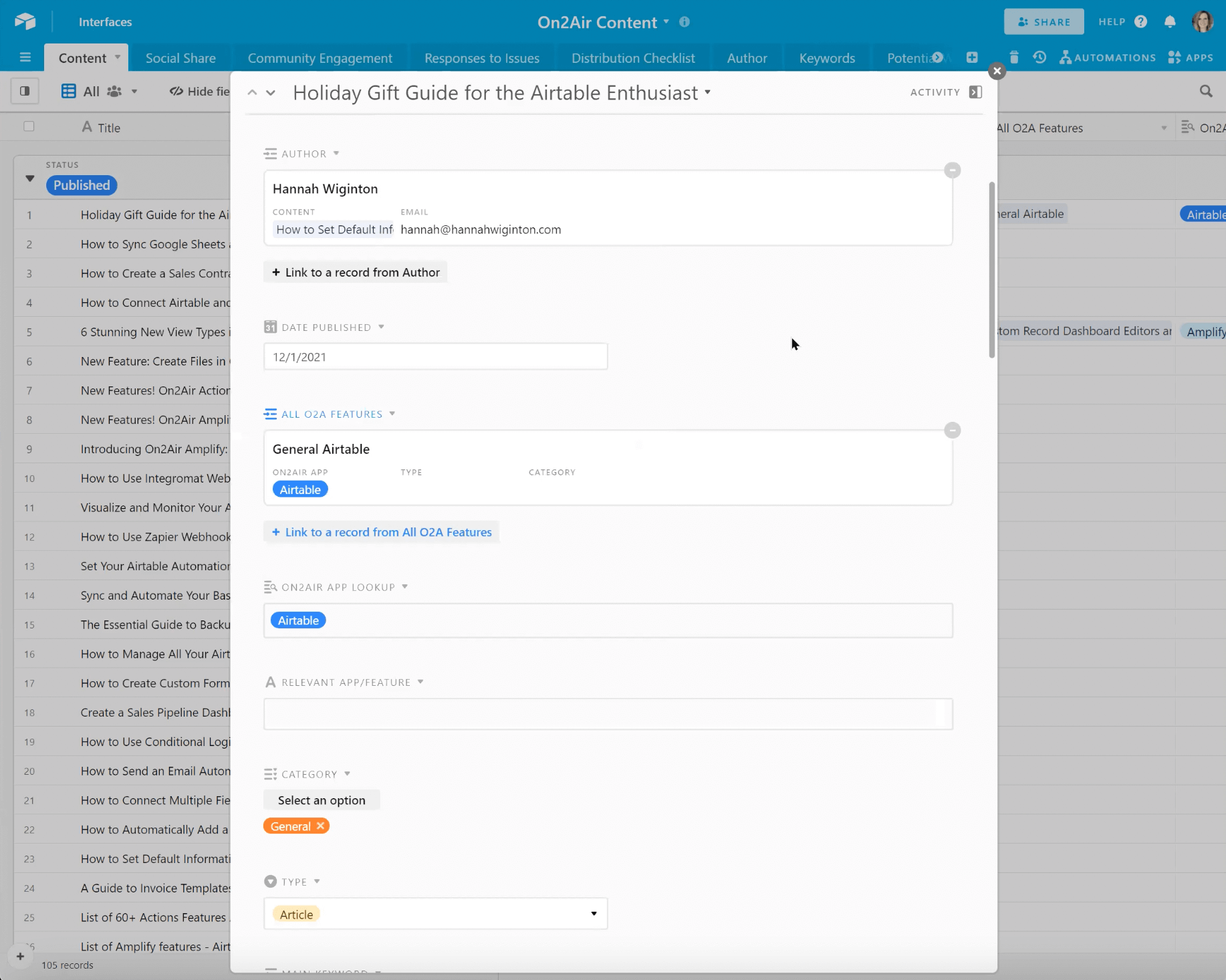Viewport: 1226px width, 980px height.
Task: Toggle select-all records checkbox
Action: (29, 126)
